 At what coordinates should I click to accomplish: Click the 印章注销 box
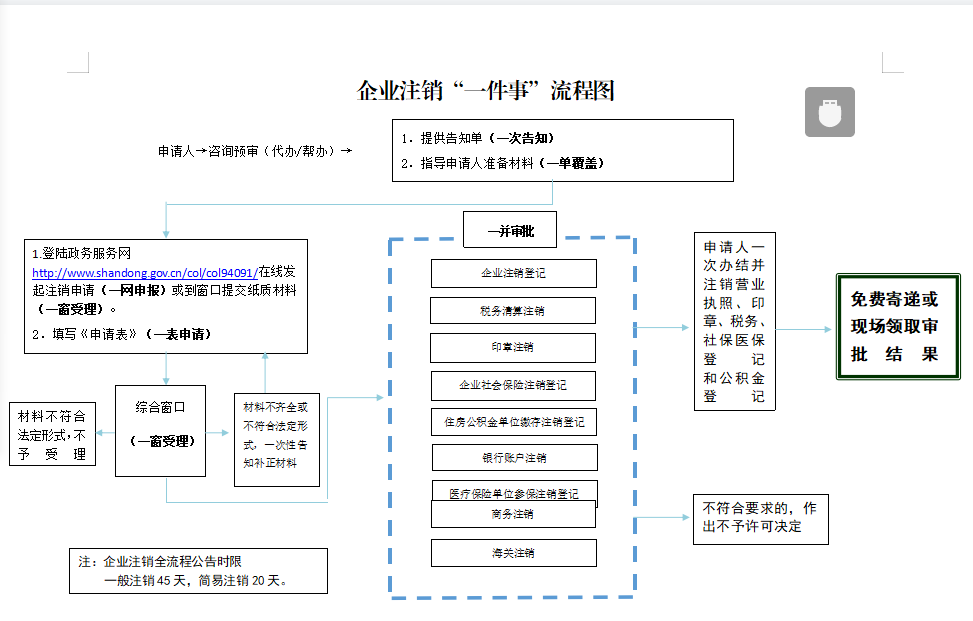tap(512, 347)
